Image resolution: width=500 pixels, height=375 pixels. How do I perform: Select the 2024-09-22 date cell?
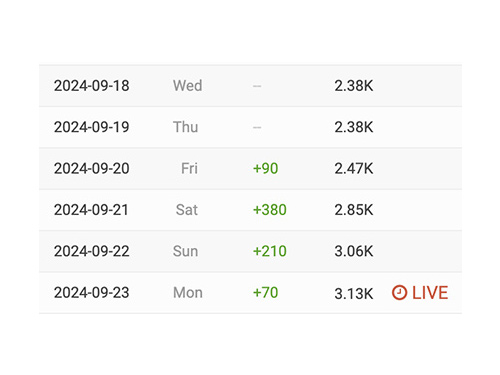[x=92, y=251]
